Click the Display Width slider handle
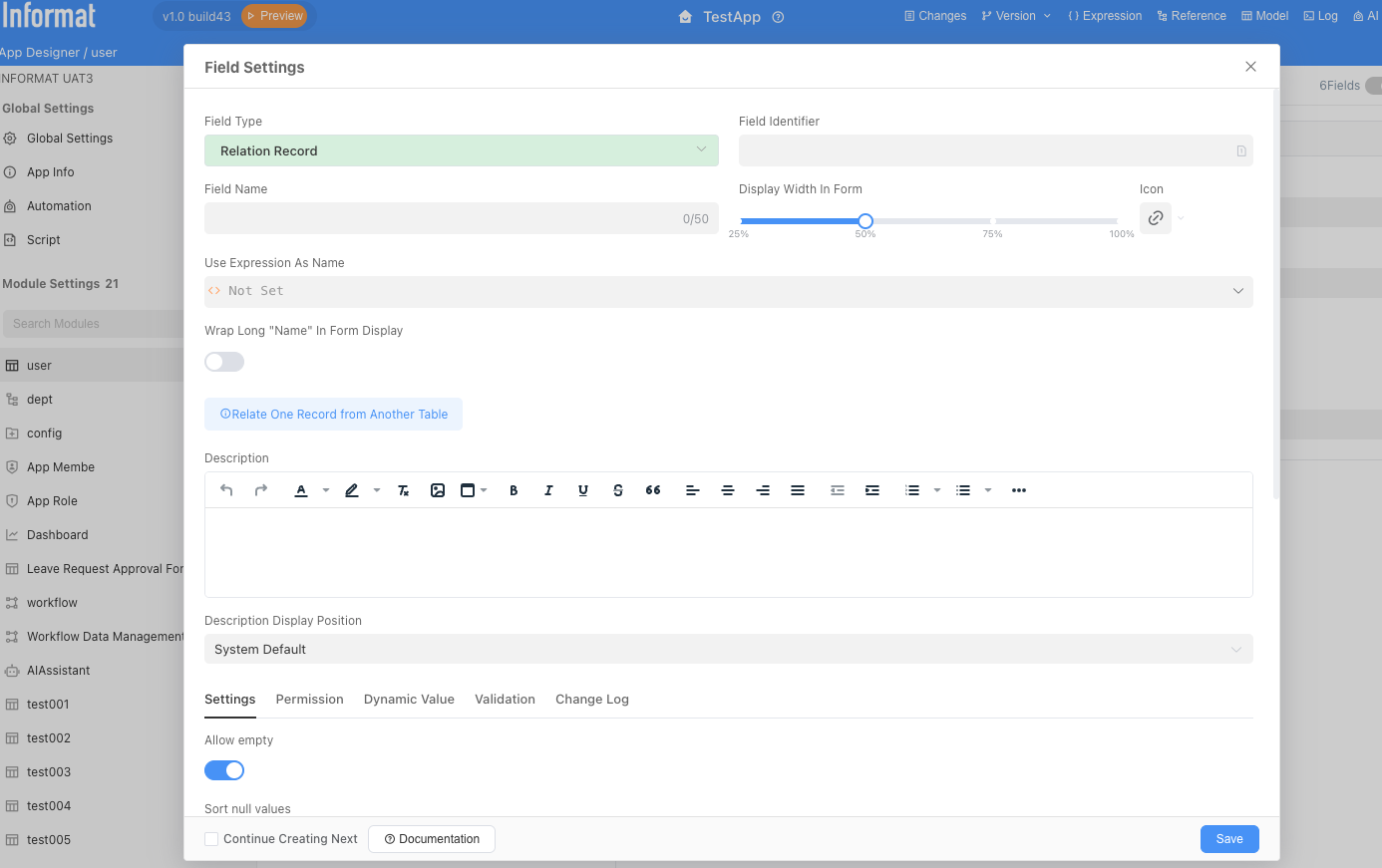This screenshot has height=868, width=1382. 865,221
